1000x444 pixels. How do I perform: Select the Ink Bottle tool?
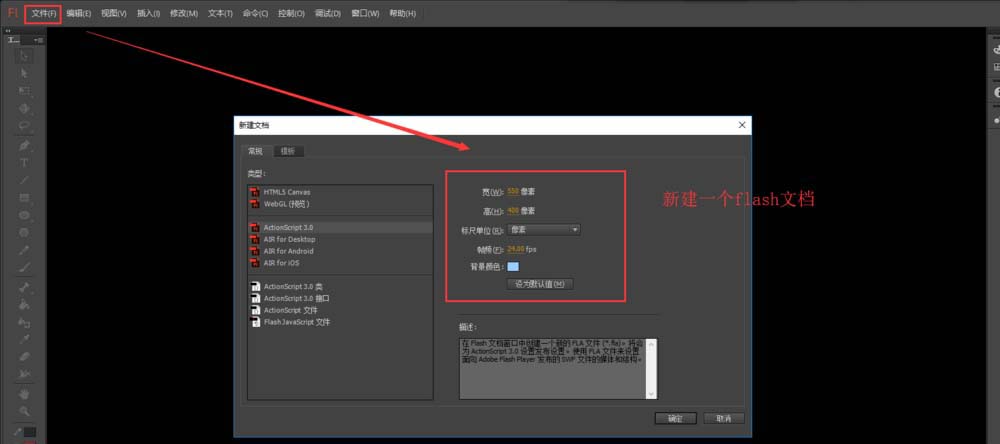pyautogui.click(x=24, y=323)
